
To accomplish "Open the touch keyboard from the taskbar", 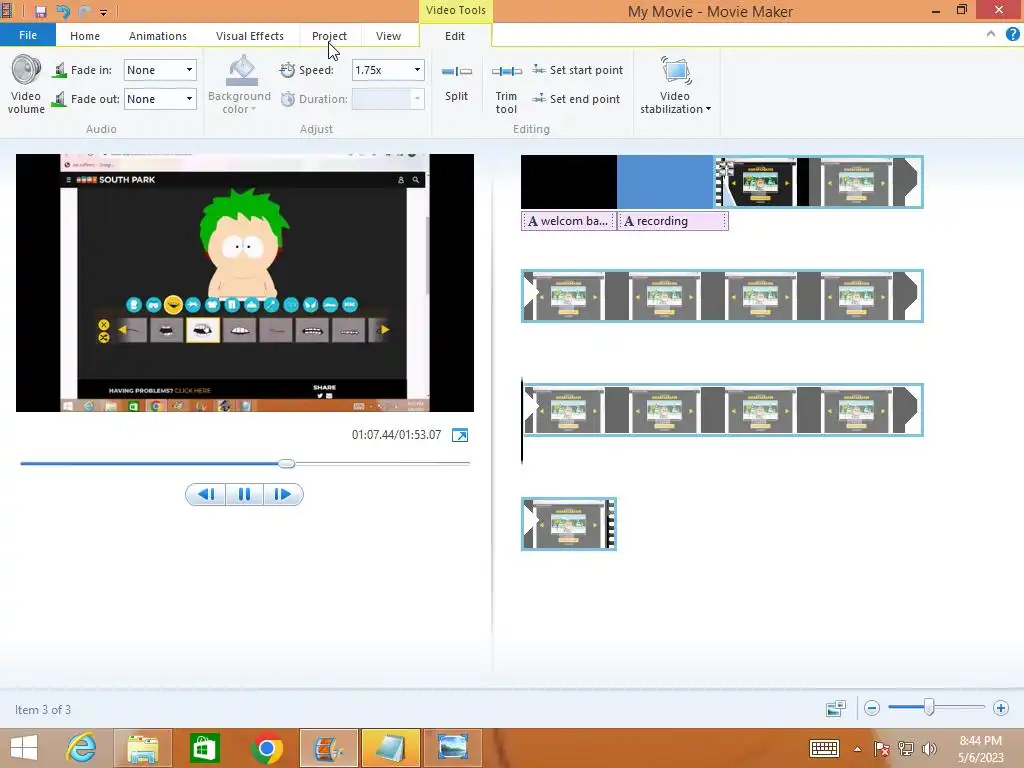I will [x=824, y=748].
